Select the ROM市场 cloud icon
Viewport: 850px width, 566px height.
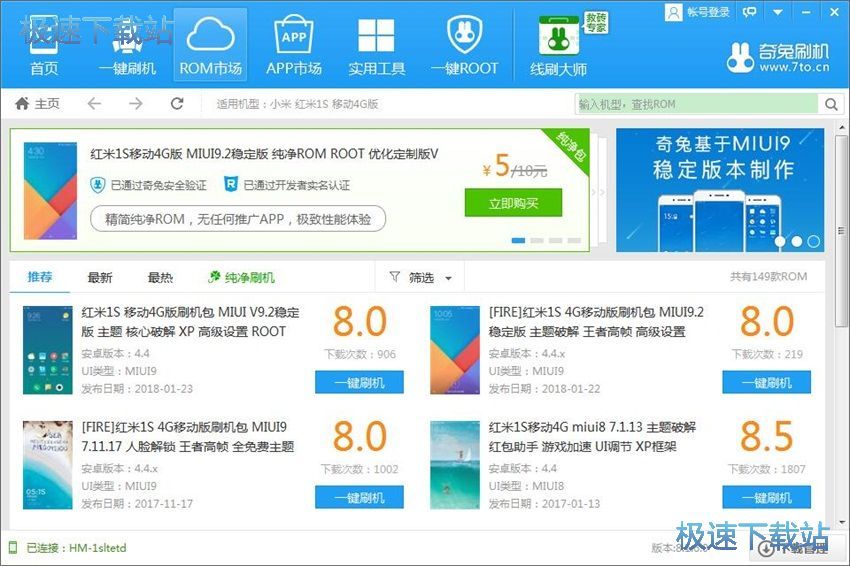pyautogui.click(x=210, y=35)
